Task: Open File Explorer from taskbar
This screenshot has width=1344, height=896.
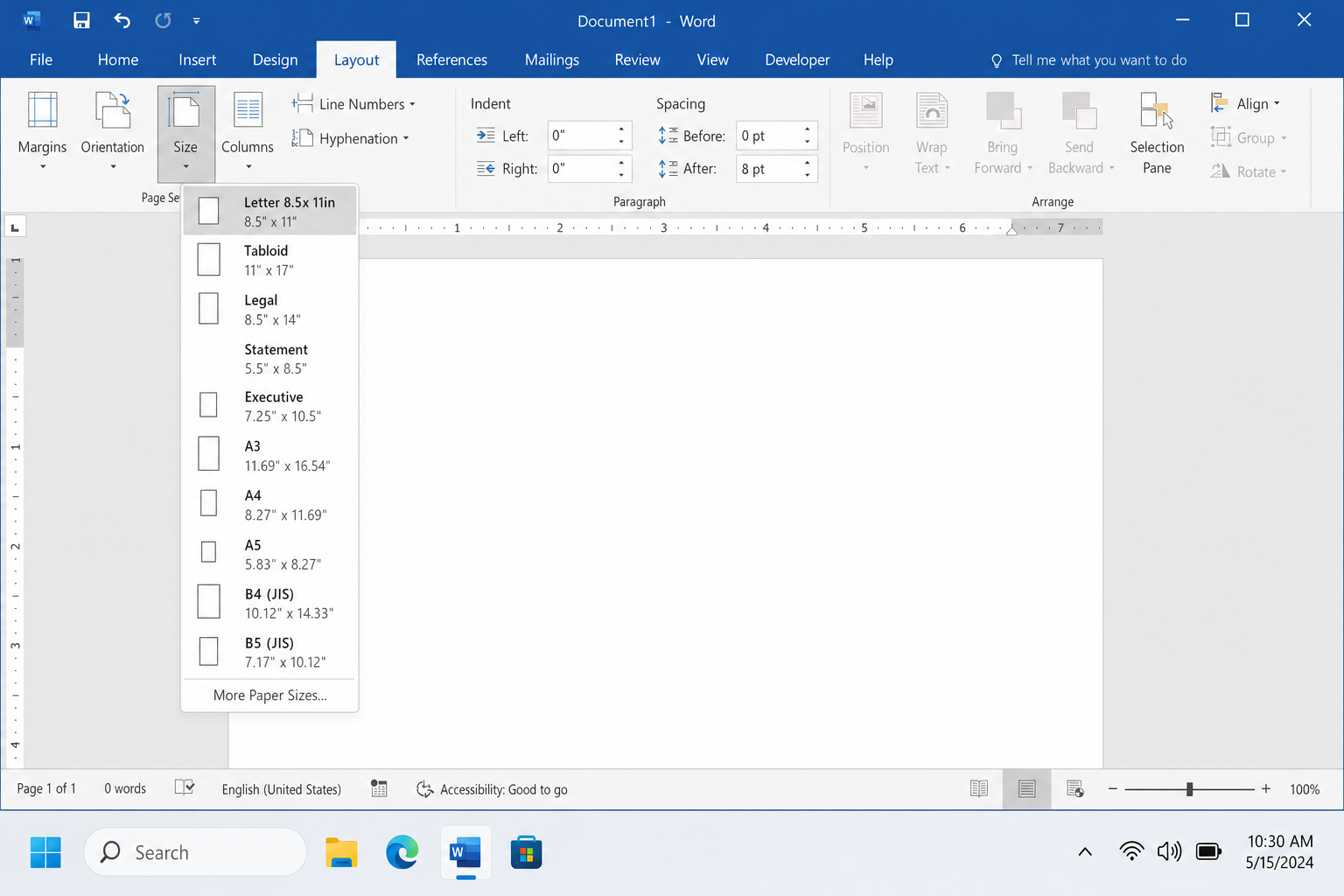Action: pyautogui.click(x=341, y=852)
